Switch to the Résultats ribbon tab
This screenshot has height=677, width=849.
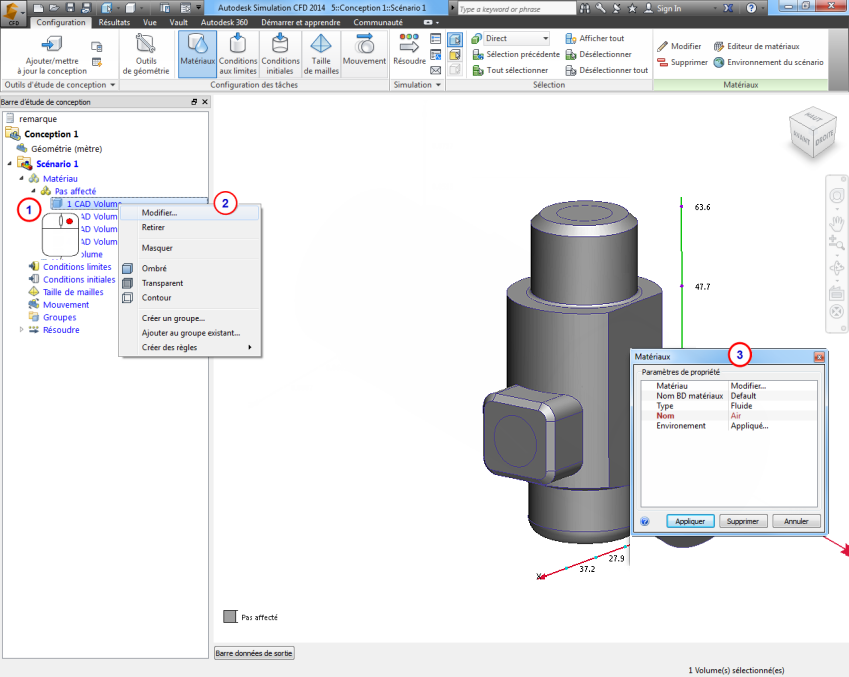coord(114,22)
